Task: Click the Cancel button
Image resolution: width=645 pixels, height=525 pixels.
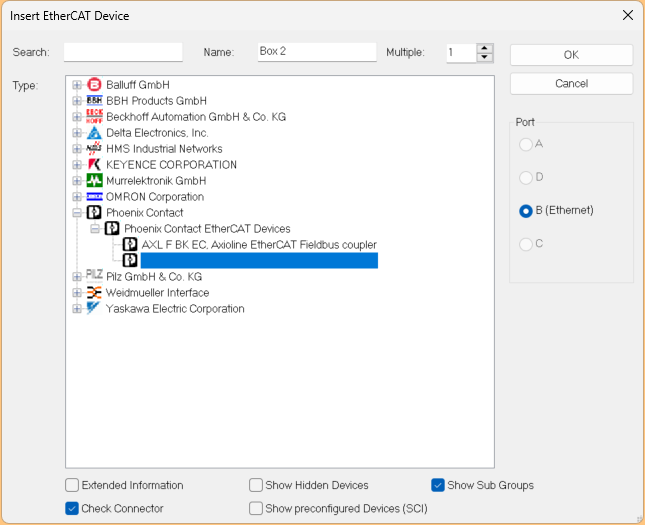Action: 571,84
